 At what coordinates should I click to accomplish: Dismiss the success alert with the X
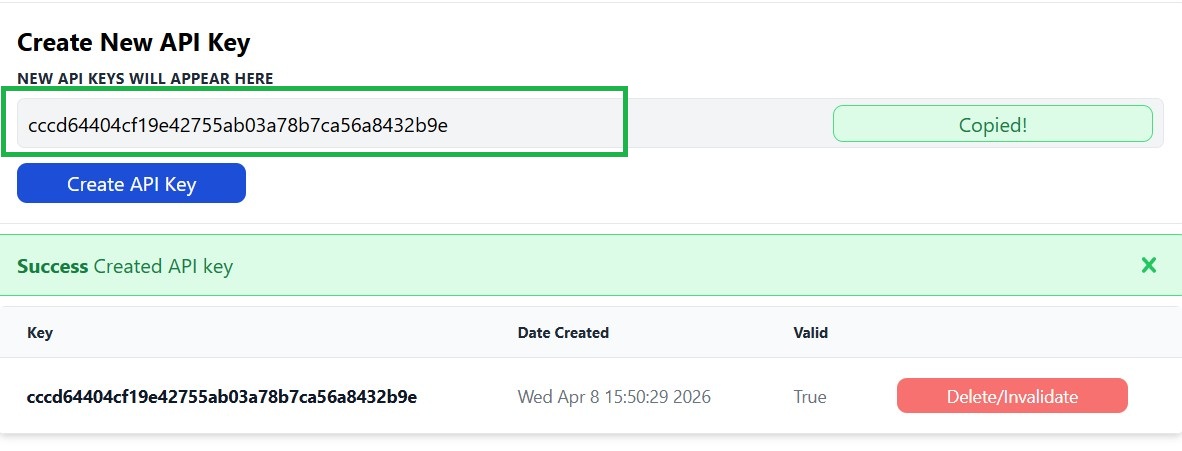(x=1149, y=265)
